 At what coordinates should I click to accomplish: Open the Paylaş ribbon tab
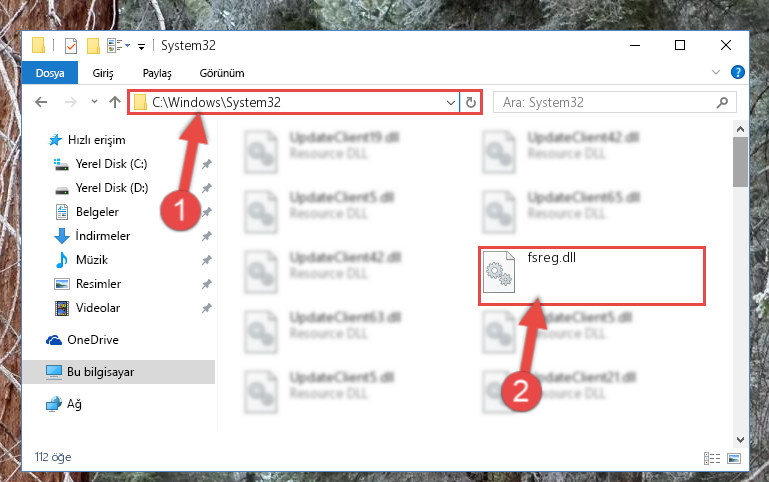pyautogui.click(x=157, y=73)
